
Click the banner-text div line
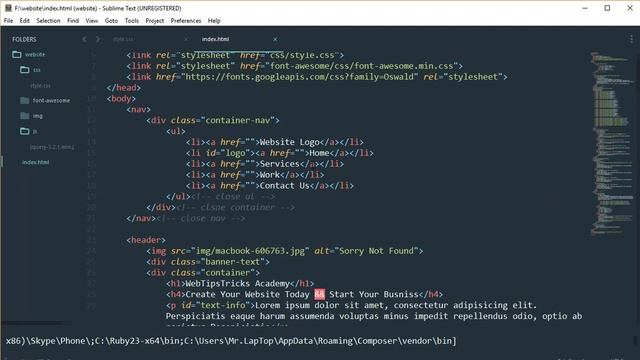coord(208,262)
